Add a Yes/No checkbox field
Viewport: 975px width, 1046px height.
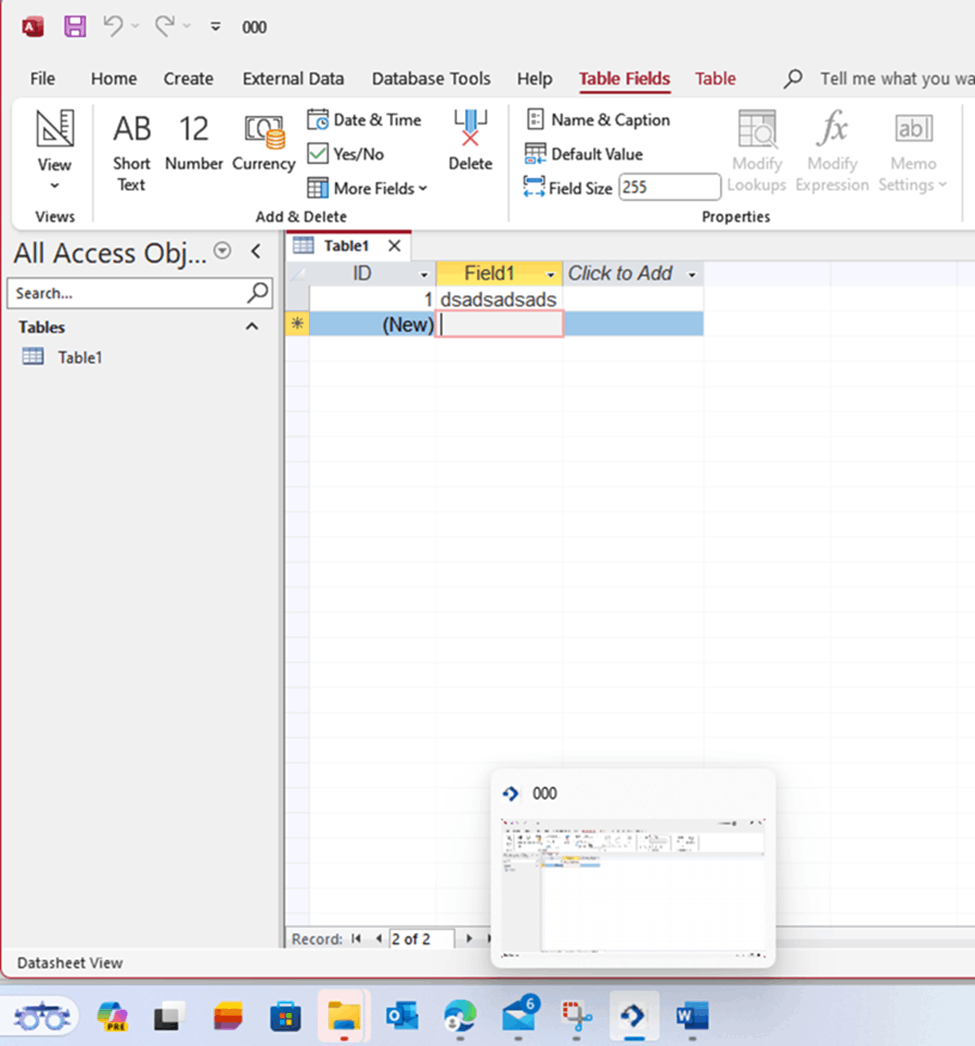click(345, 154)
